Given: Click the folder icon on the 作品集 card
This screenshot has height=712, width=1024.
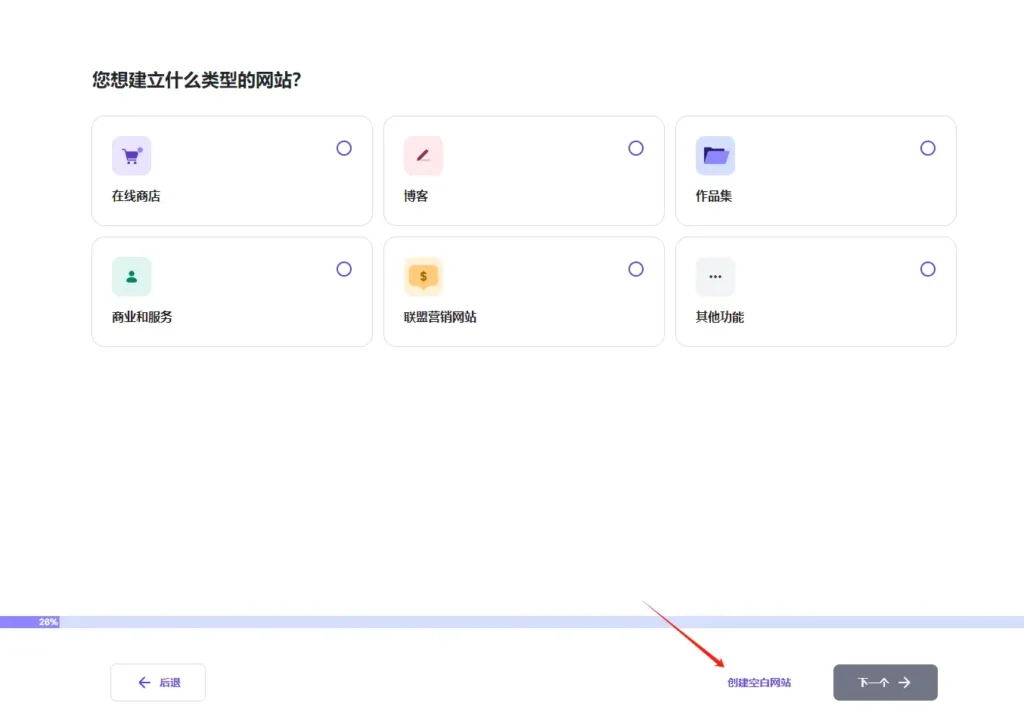Looking at the screenshot, I should coord(715,155).
